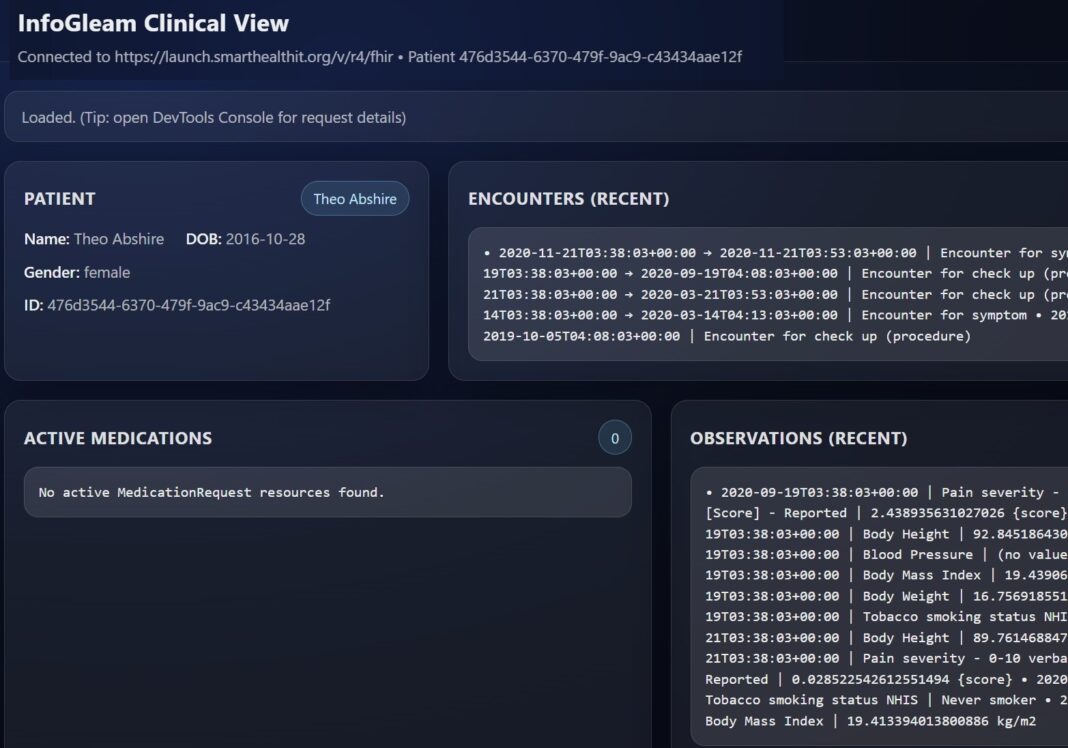Screen dimensions: 1068x748
Task: Click the active medications count badge
Action: [x=614, y=438]
